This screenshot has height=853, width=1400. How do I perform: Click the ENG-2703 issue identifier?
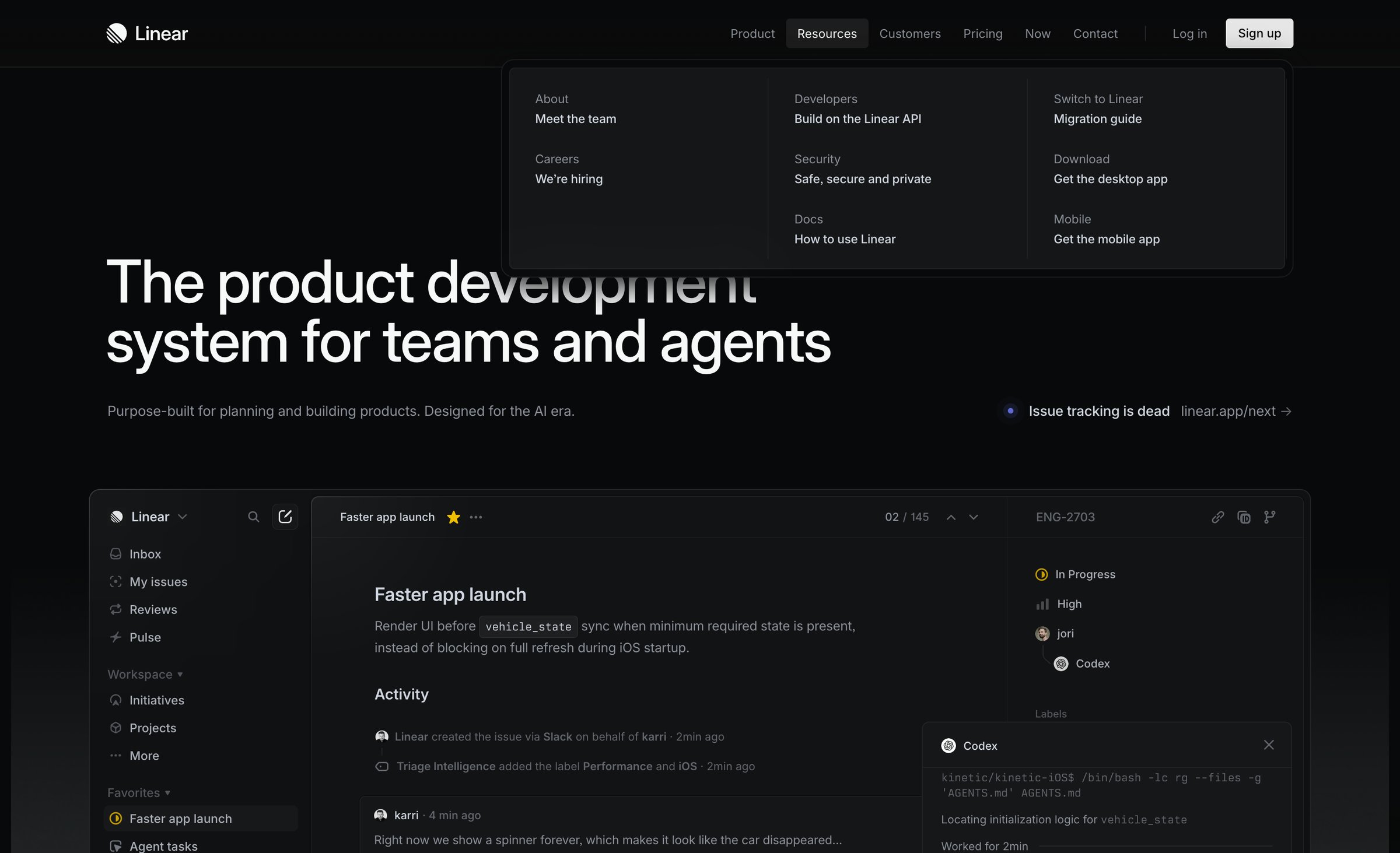[x=1065, y=517]
